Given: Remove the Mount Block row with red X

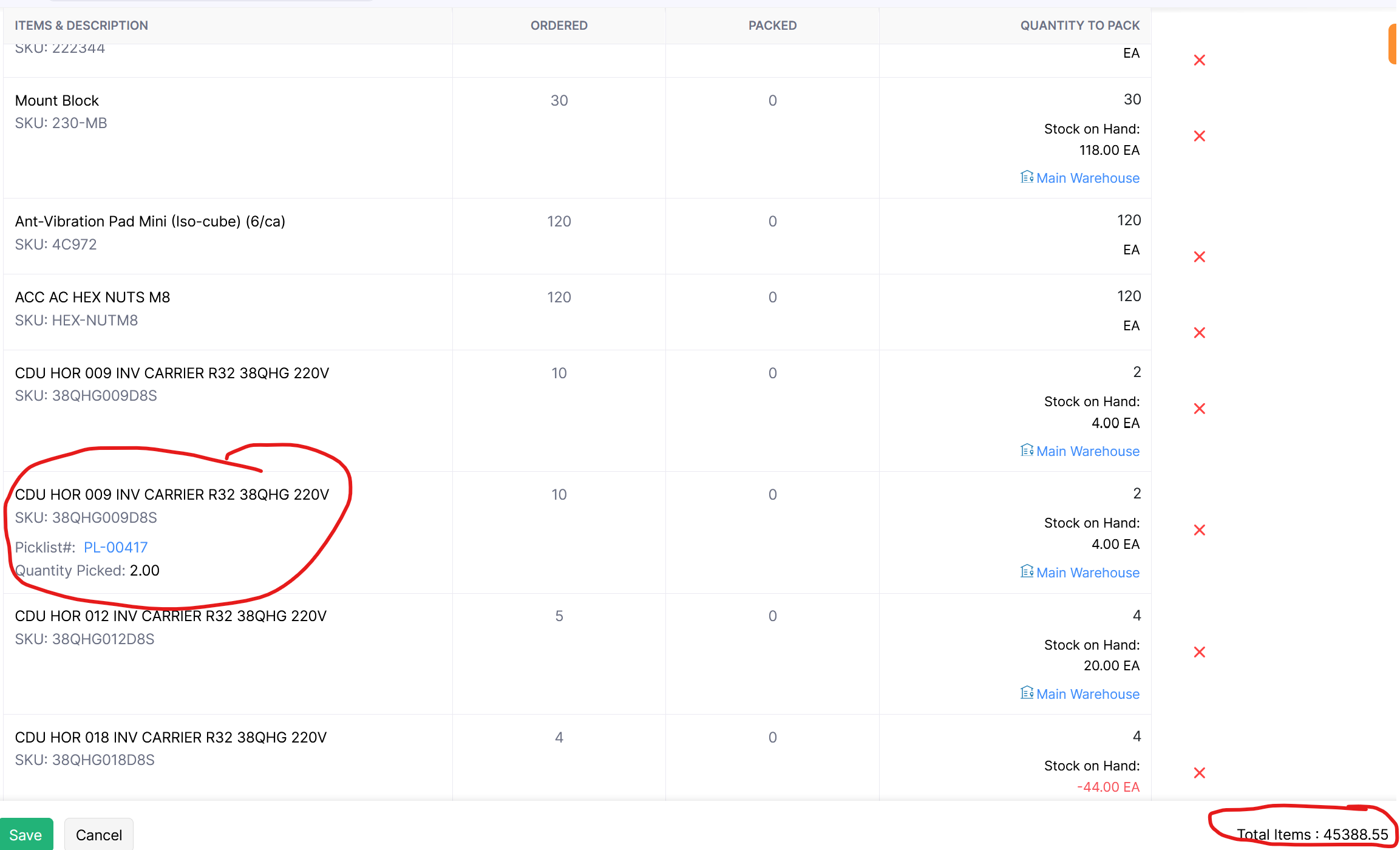Looking at the screenshot, I should coord(1199,136).
